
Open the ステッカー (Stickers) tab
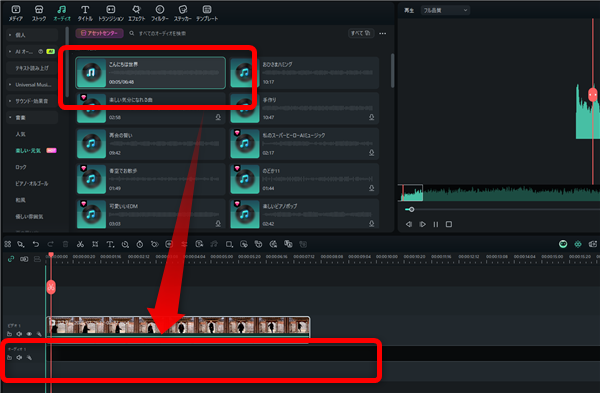tap(183, 13)
